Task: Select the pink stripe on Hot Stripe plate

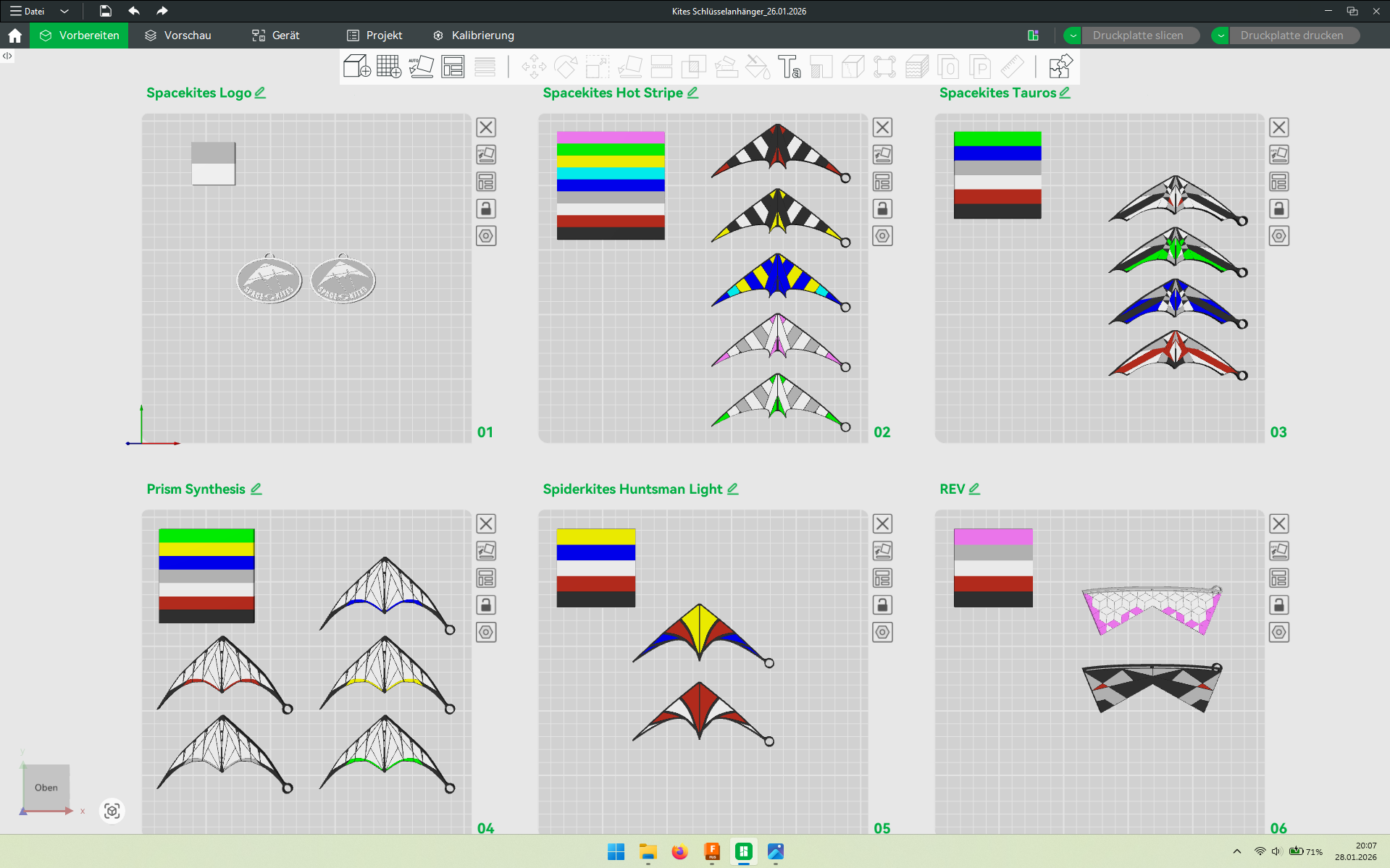Action: [x=610, y=137]
